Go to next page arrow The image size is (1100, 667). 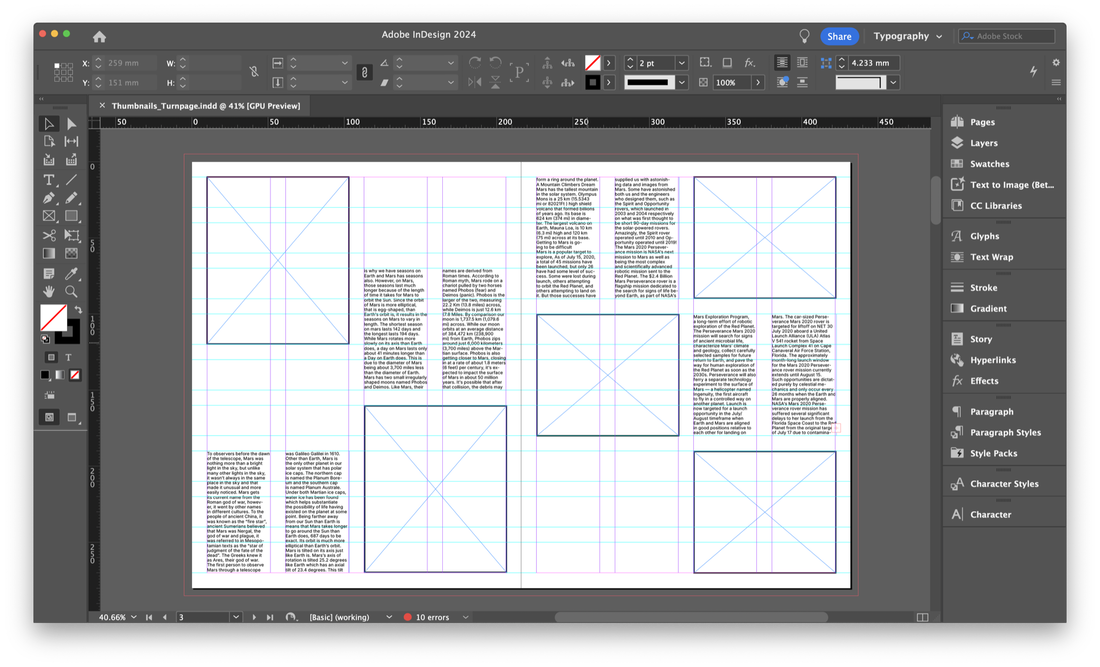(x=254, y=617)
